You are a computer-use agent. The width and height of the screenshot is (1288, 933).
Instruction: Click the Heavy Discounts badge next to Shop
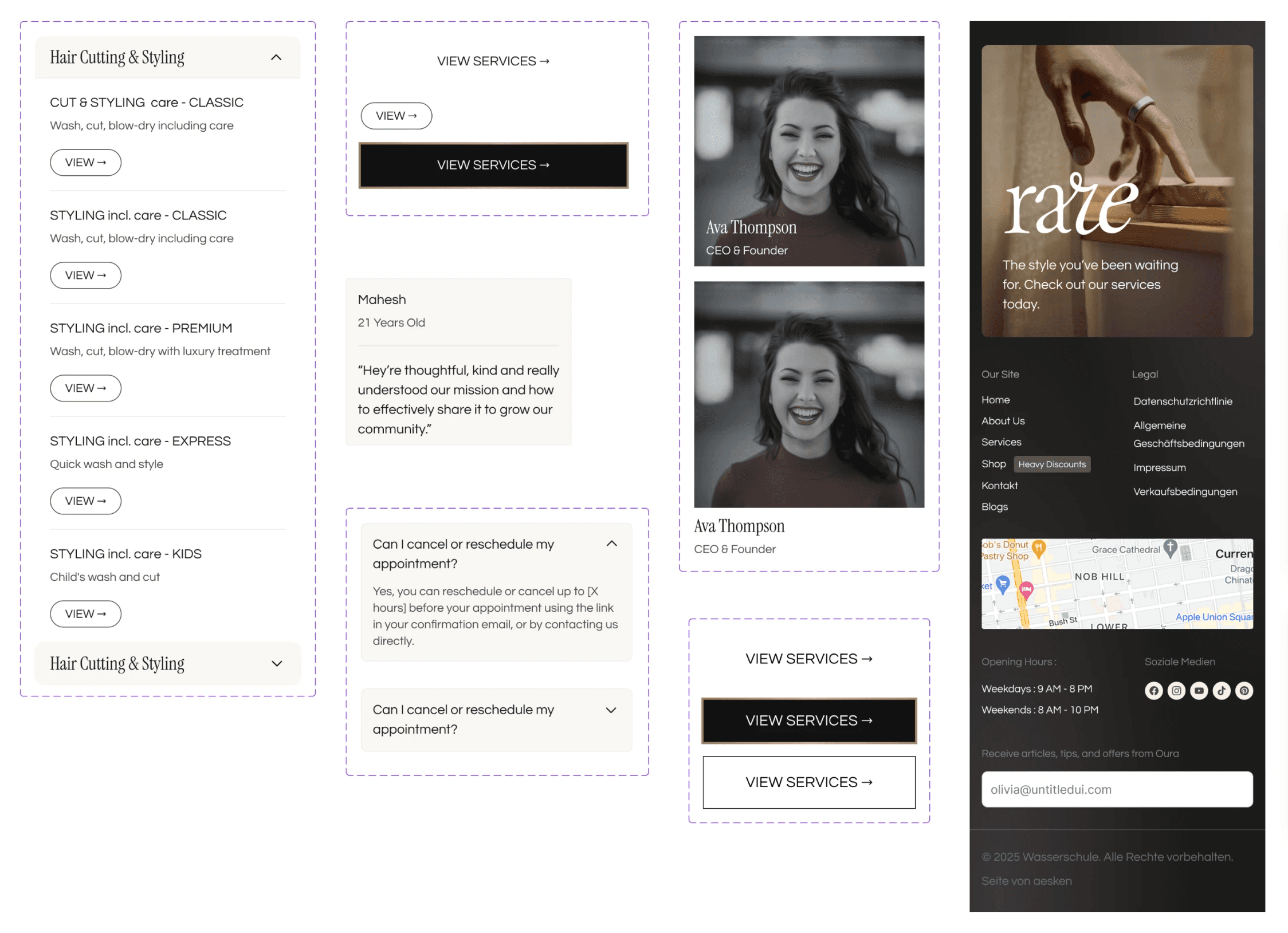(1051, 464)
